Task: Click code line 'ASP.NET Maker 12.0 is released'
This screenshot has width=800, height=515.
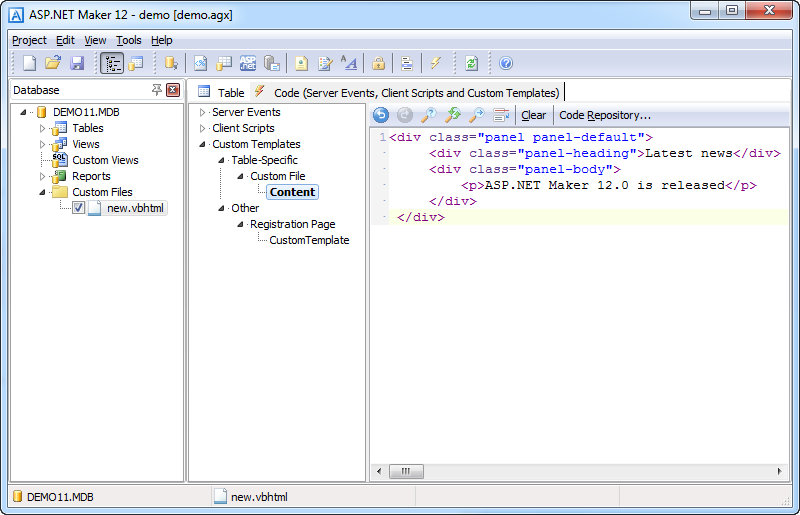Action: pos(609,185)
